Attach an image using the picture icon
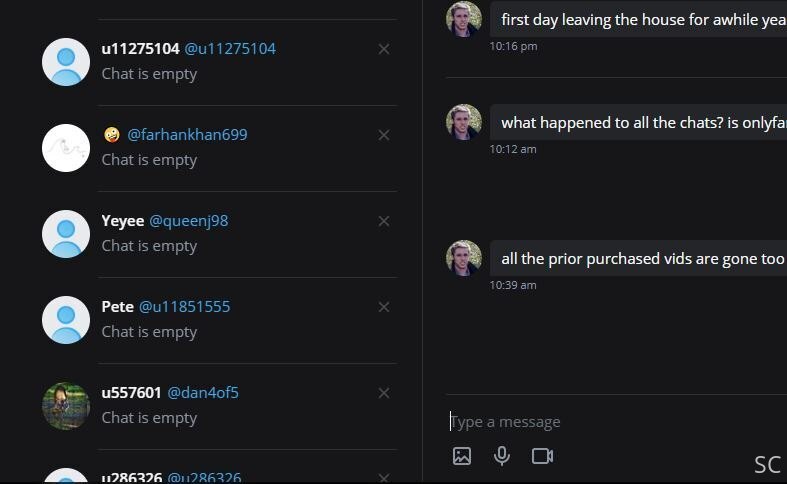This screenshot has width=787, height=484. tap(462, 456)
